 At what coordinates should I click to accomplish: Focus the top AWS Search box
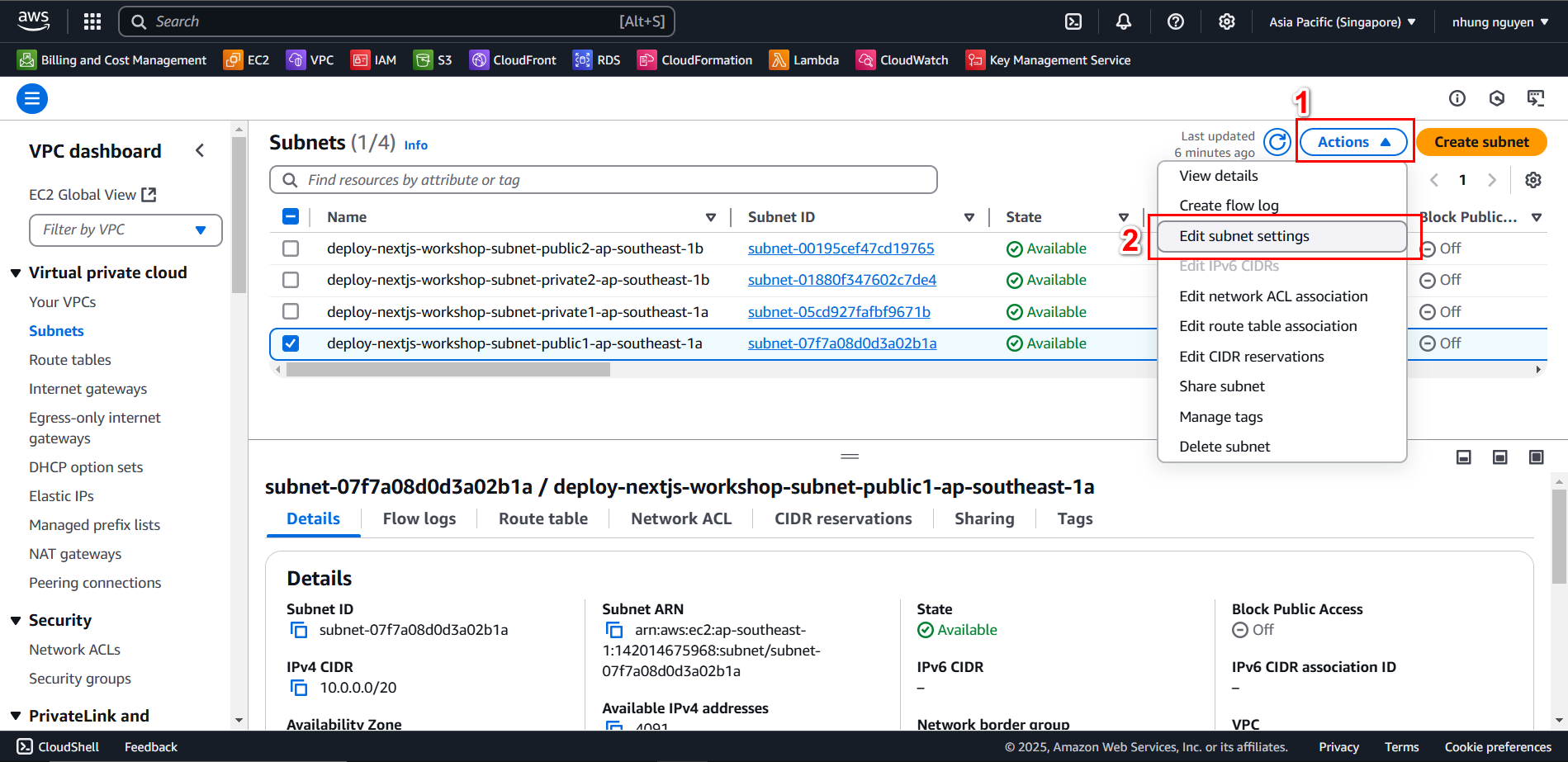click(397, 21)
